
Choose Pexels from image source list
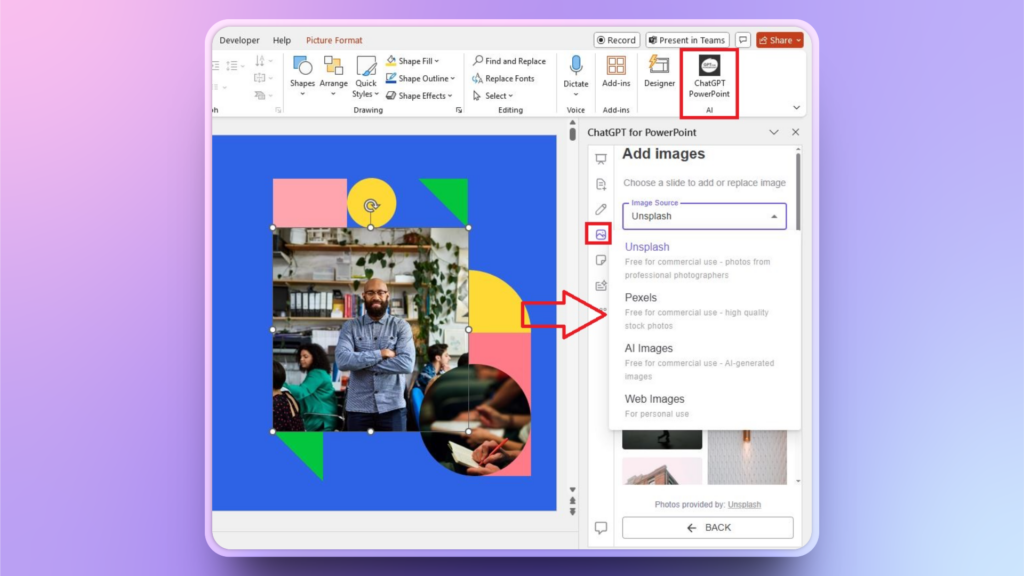tap(641, 297)
